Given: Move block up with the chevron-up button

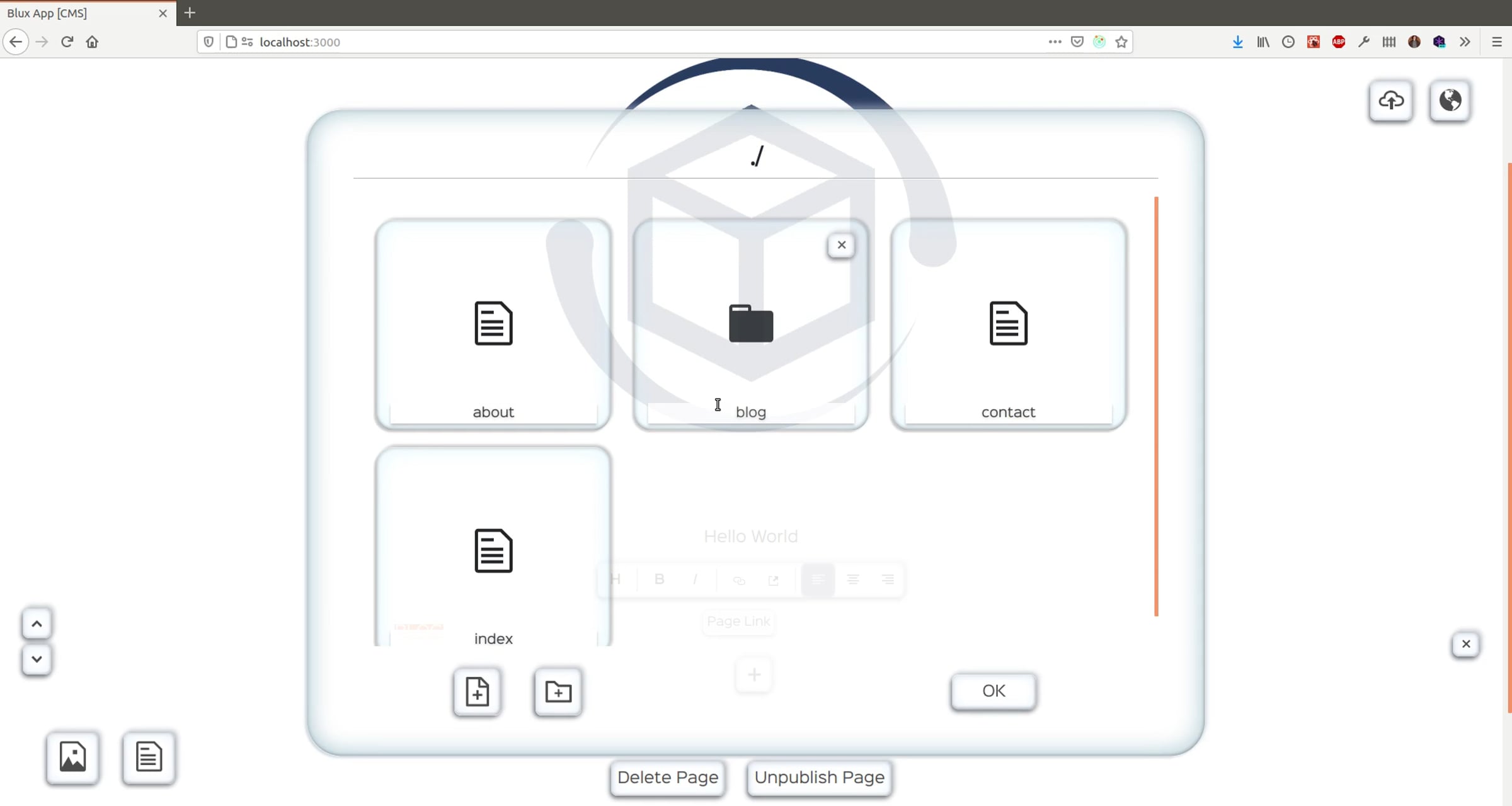Looking at the screenshot, I should (37, 624).
